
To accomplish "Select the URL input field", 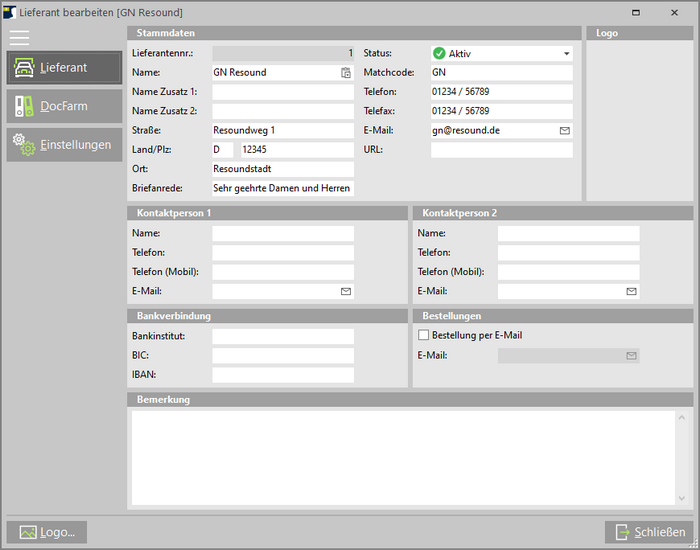I will tap(501, 150).
